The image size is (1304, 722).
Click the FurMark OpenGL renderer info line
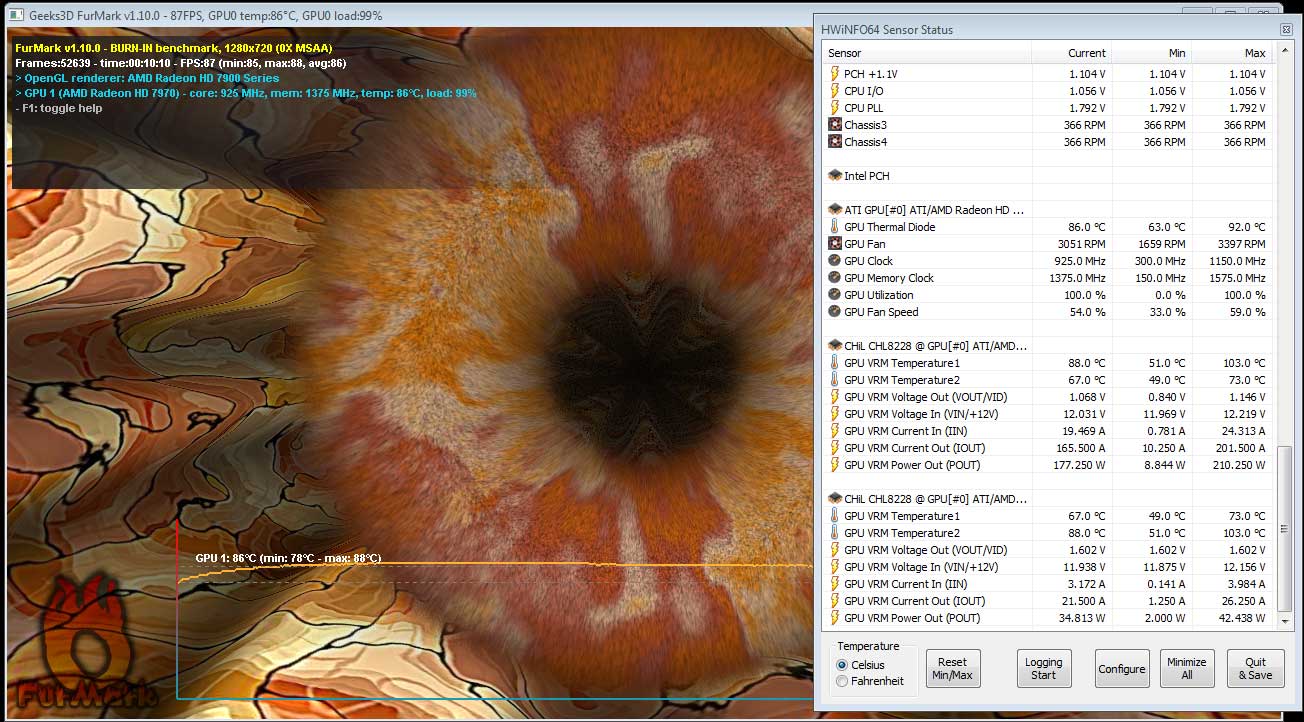coord(148,78)
